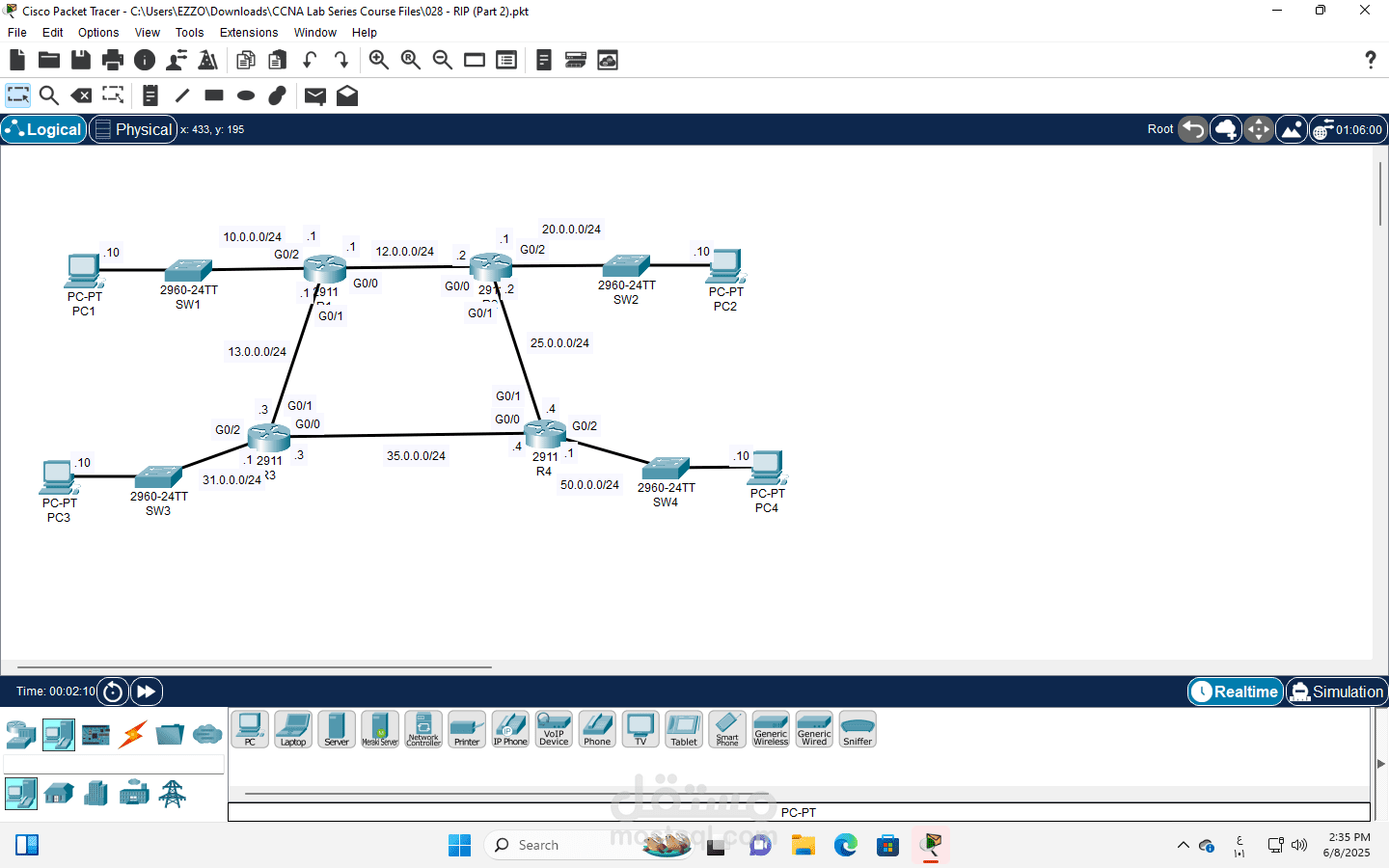This screenshot has width=1389, height=868.
Task: Select the Sniffer device
Action: pos(858,729)
